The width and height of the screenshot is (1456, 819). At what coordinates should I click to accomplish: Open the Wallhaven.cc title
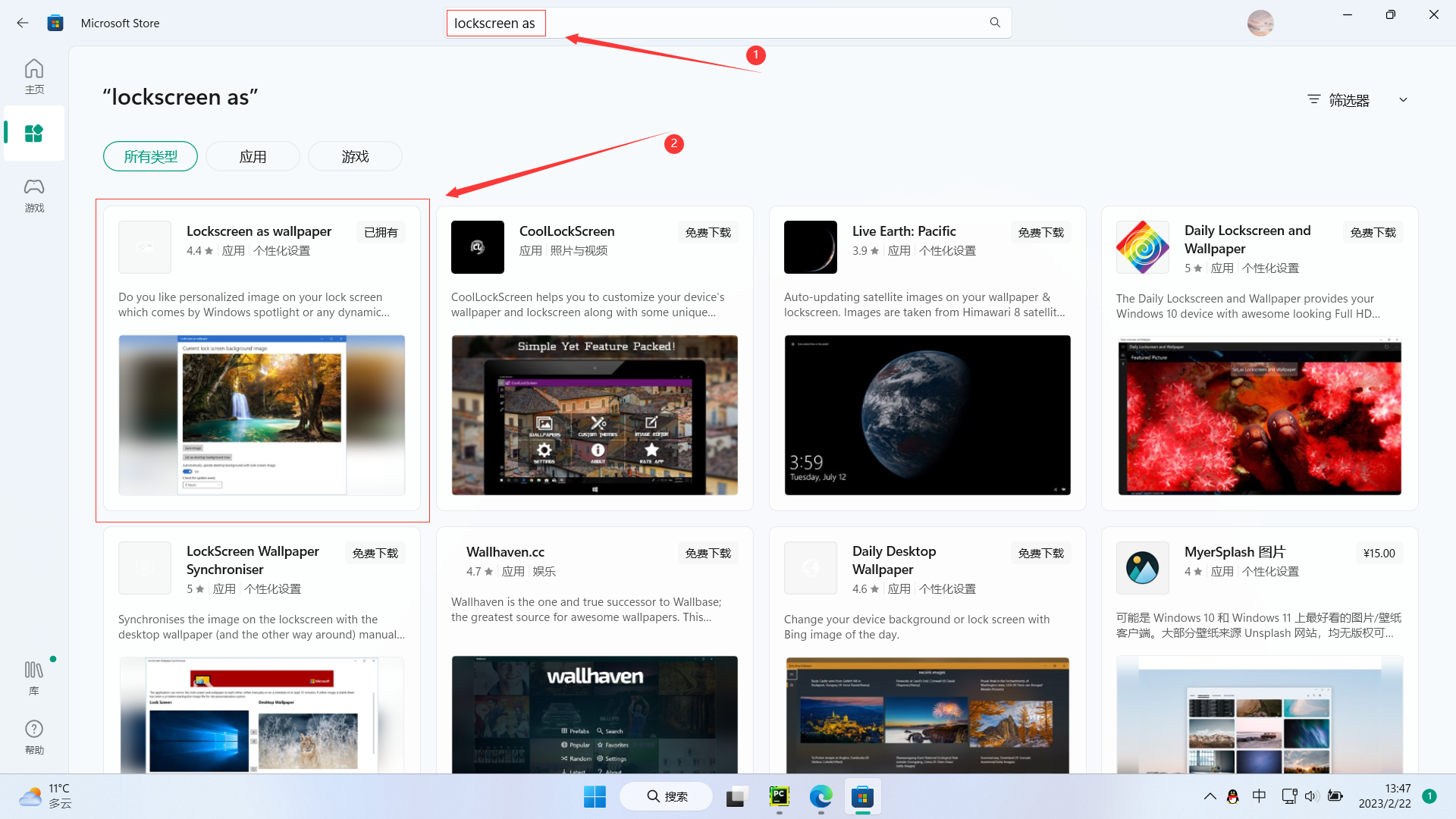coord(505,552)
